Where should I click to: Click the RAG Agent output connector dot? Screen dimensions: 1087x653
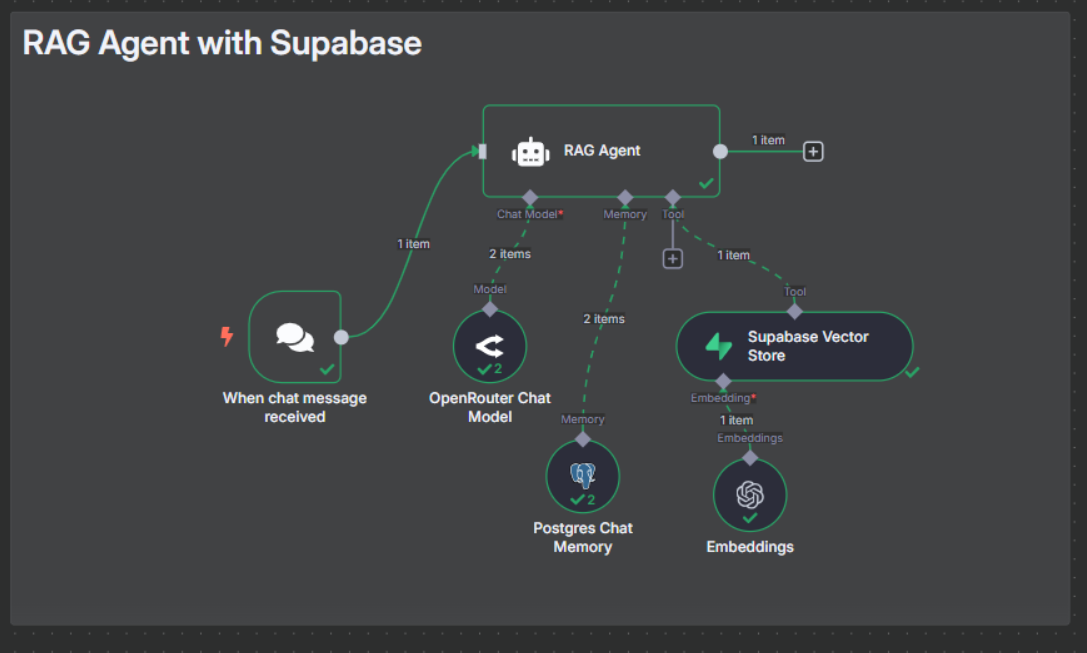(720, 151)
